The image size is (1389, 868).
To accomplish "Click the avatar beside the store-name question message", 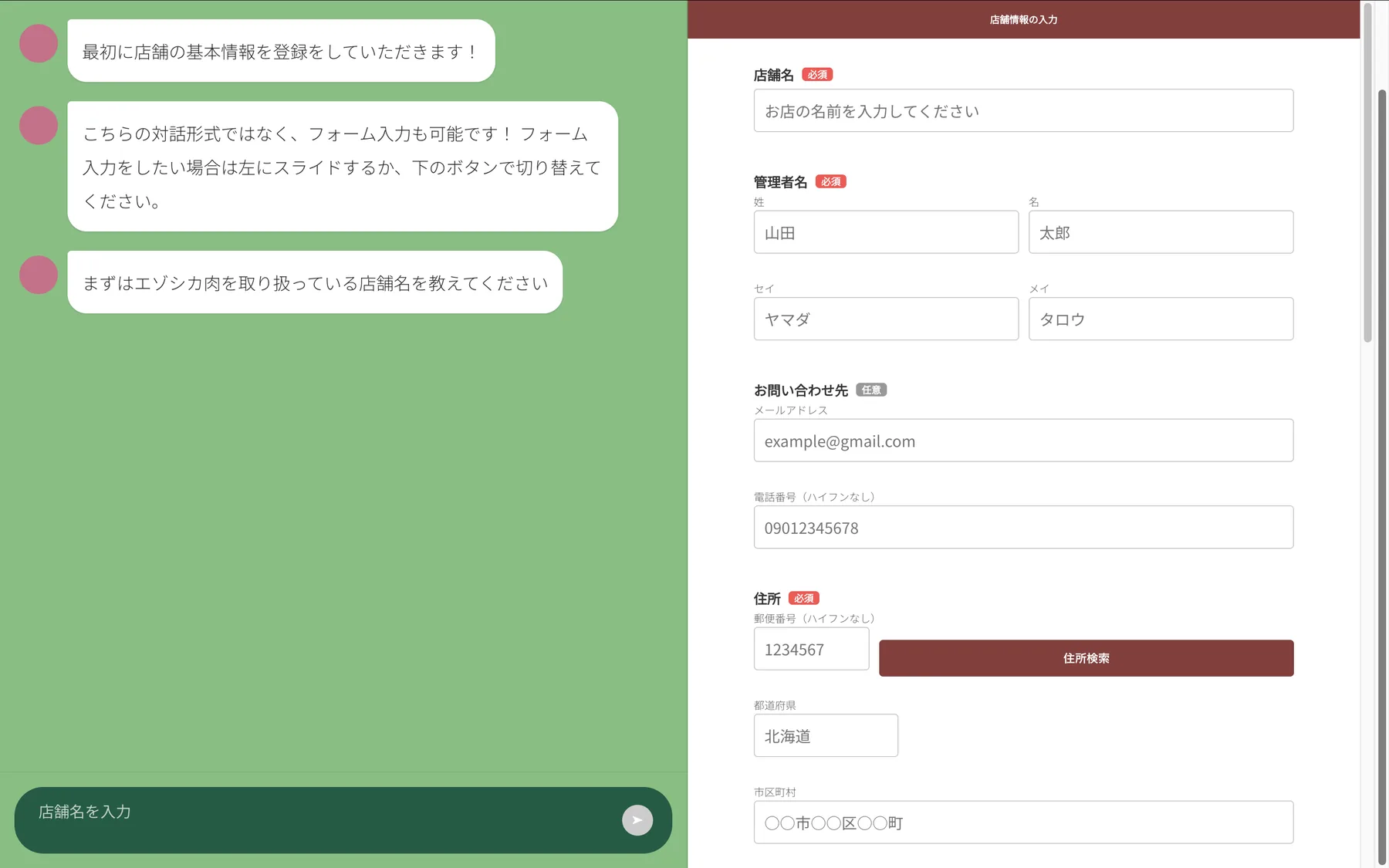I will [x=39, y=275].
